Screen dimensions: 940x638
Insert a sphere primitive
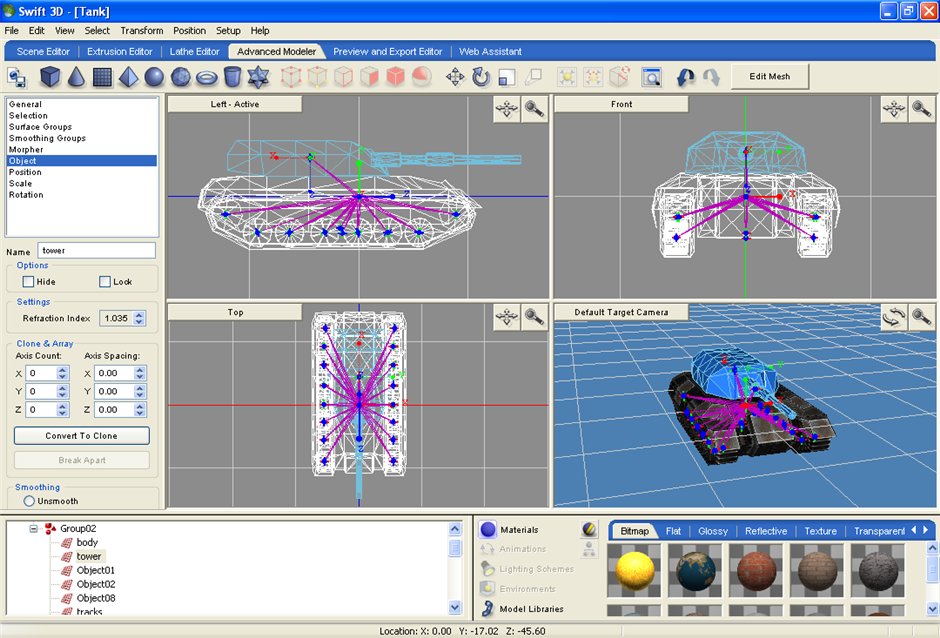[x=154, y=77]
